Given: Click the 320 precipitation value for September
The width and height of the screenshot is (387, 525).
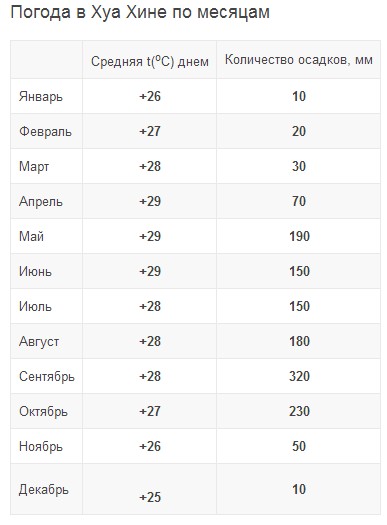Looking at the screenshot, I should coord(299,376).
